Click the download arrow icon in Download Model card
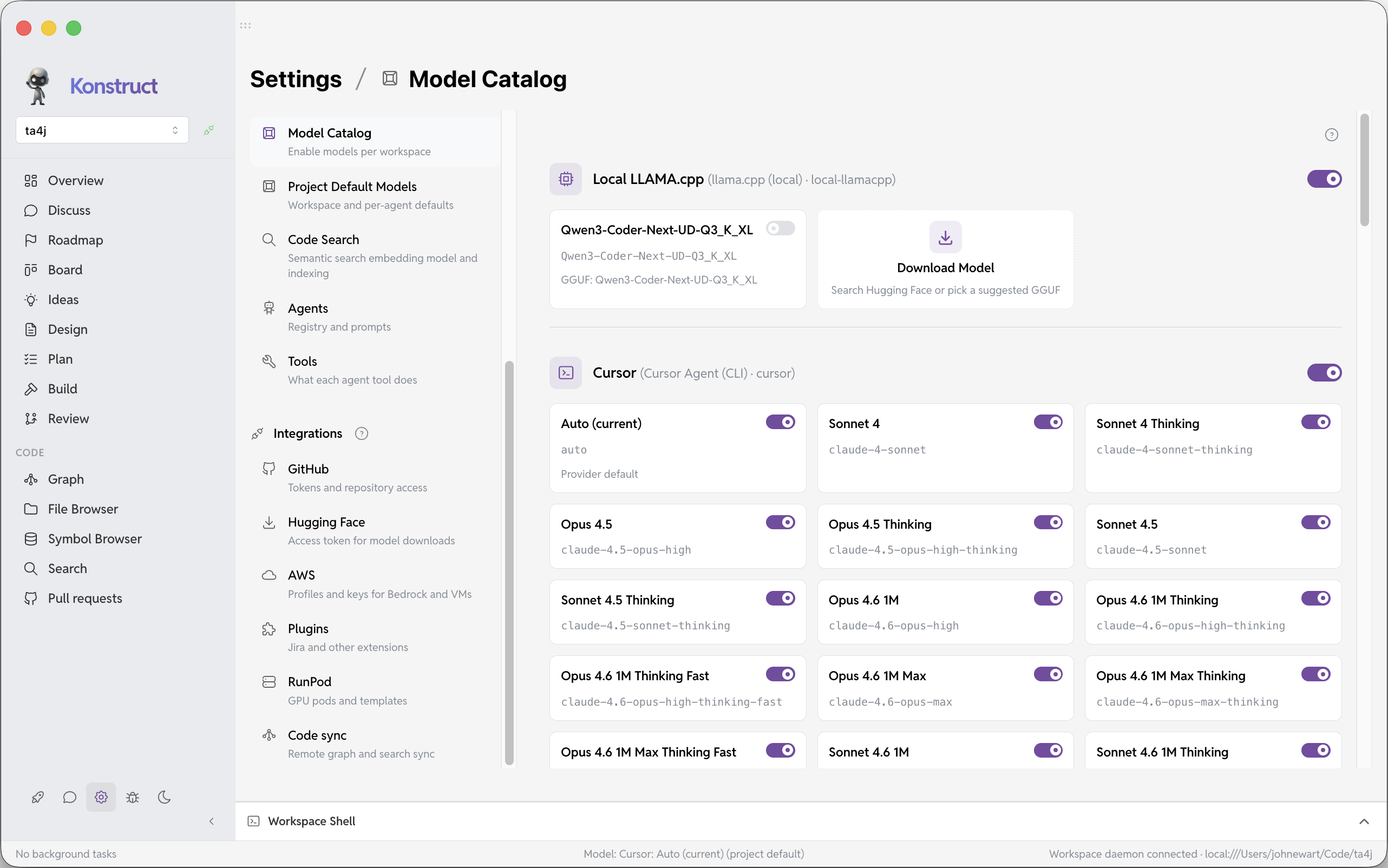Viewport: 1388px width, 868px height. pyautogui.click(x=945, y=237)
